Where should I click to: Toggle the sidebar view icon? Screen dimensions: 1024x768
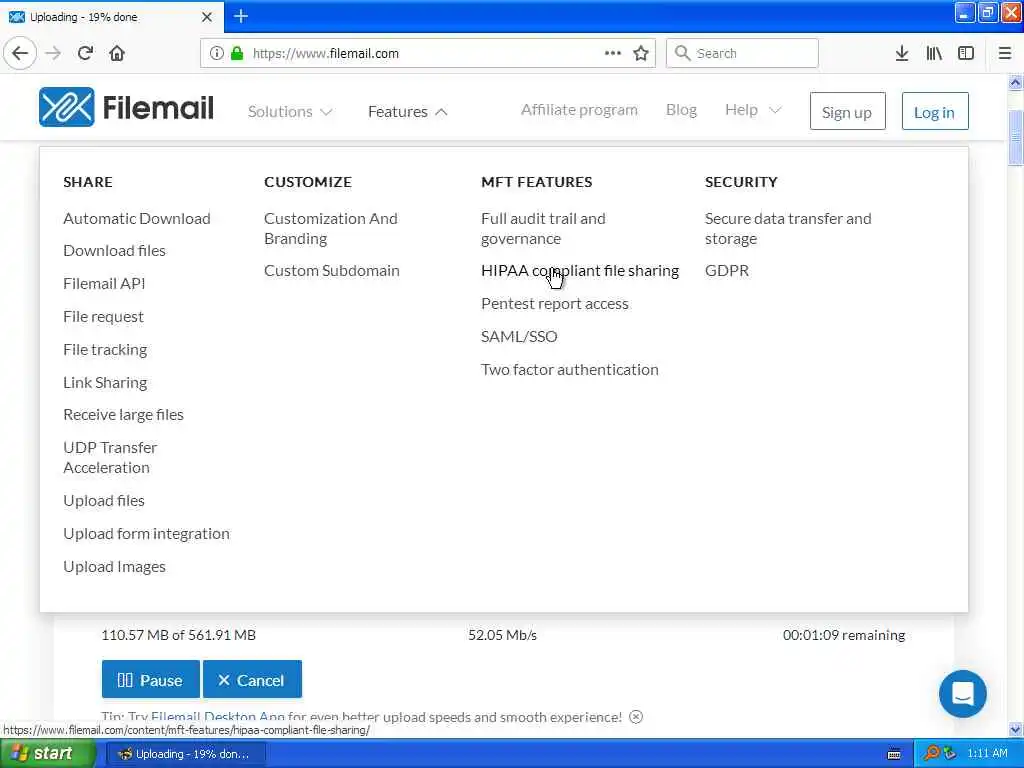(x=966, y=54)
